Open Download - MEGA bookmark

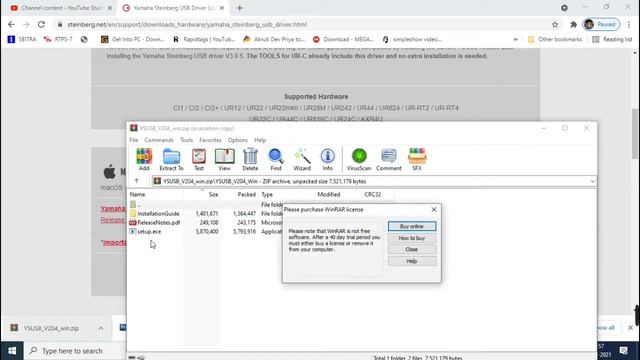tap(343, 39)
